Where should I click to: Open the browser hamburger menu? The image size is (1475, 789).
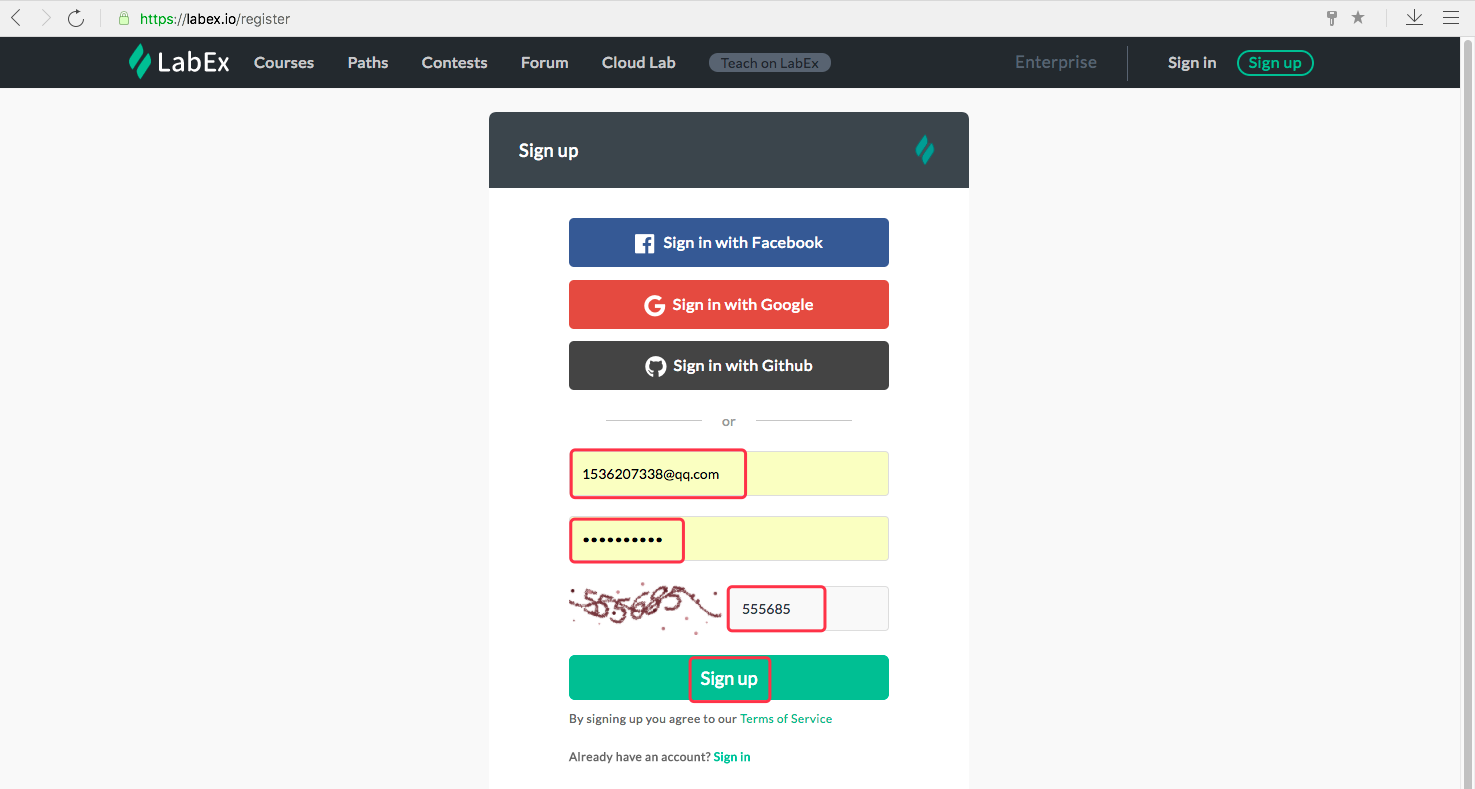click(1451, 18)
